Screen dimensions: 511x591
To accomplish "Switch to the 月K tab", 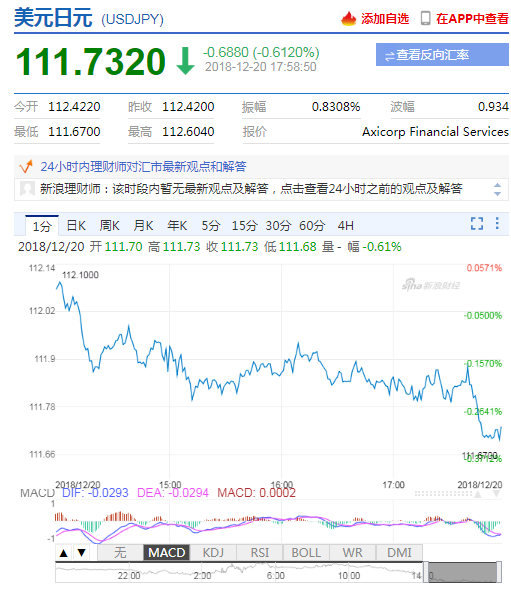I will tap(143, 226).
